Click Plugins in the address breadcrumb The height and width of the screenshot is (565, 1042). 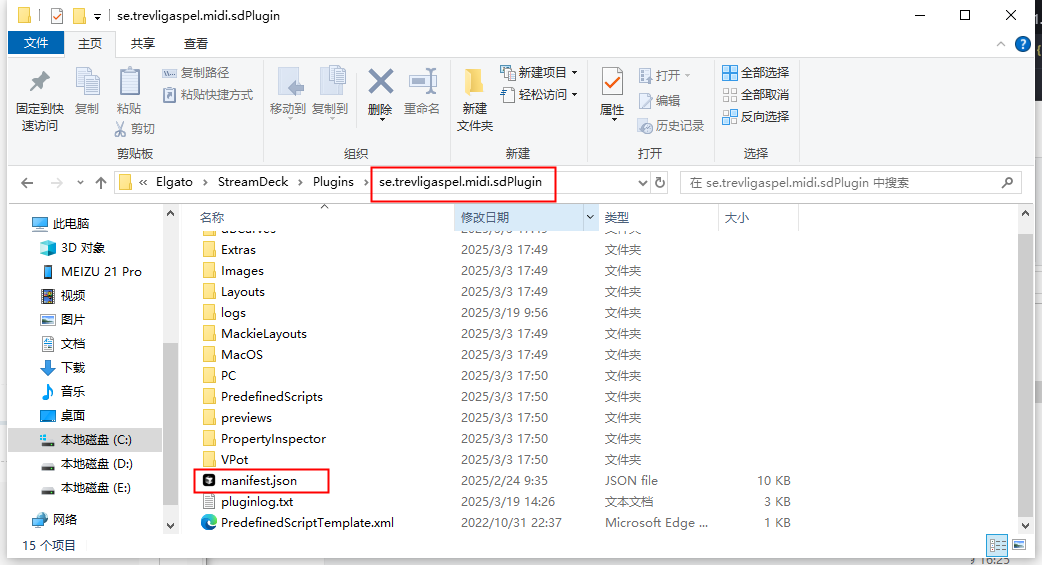tap(334, 182)
